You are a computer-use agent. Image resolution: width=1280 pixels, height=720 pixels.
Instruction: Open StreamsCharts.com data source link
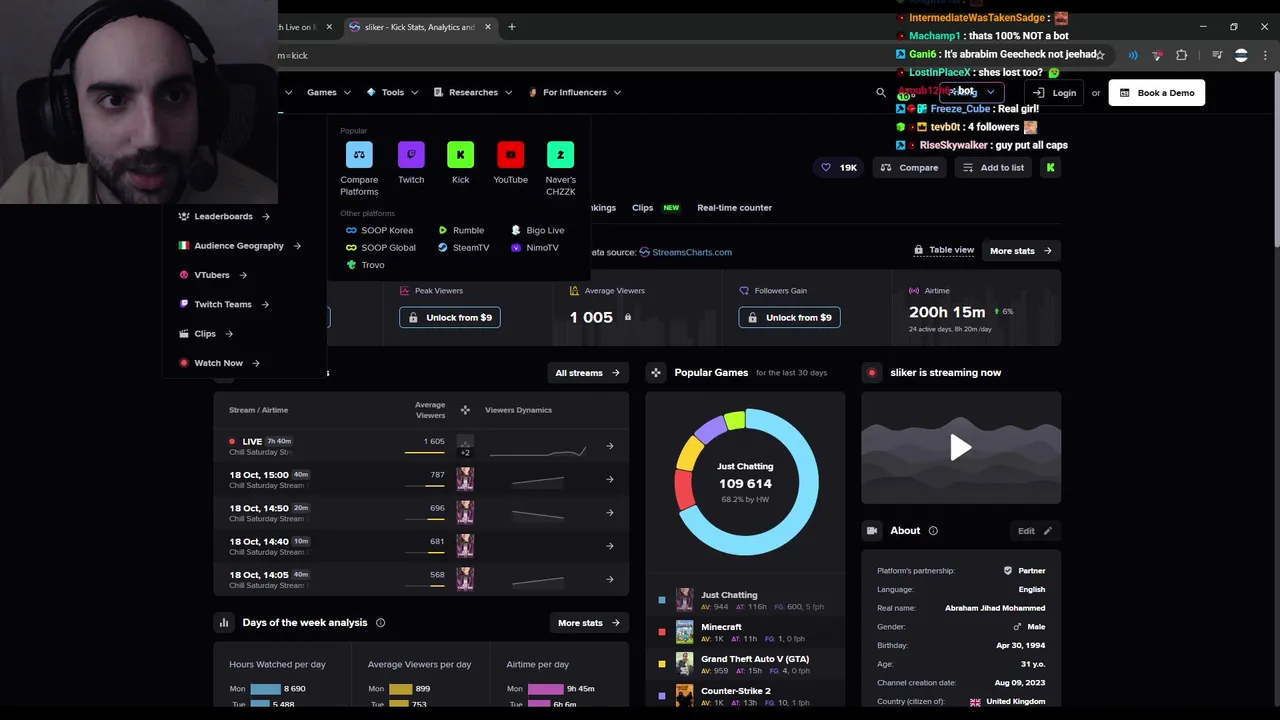tap(686, 252)
